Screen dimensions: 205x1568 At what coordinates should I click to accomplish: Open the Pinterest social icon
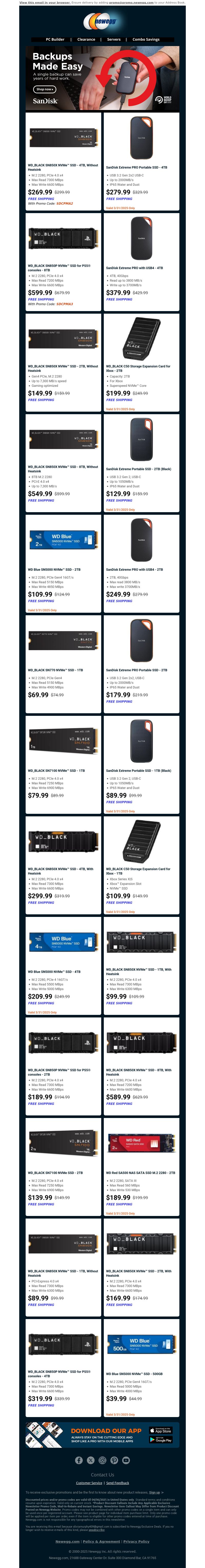coord(114,1460)
